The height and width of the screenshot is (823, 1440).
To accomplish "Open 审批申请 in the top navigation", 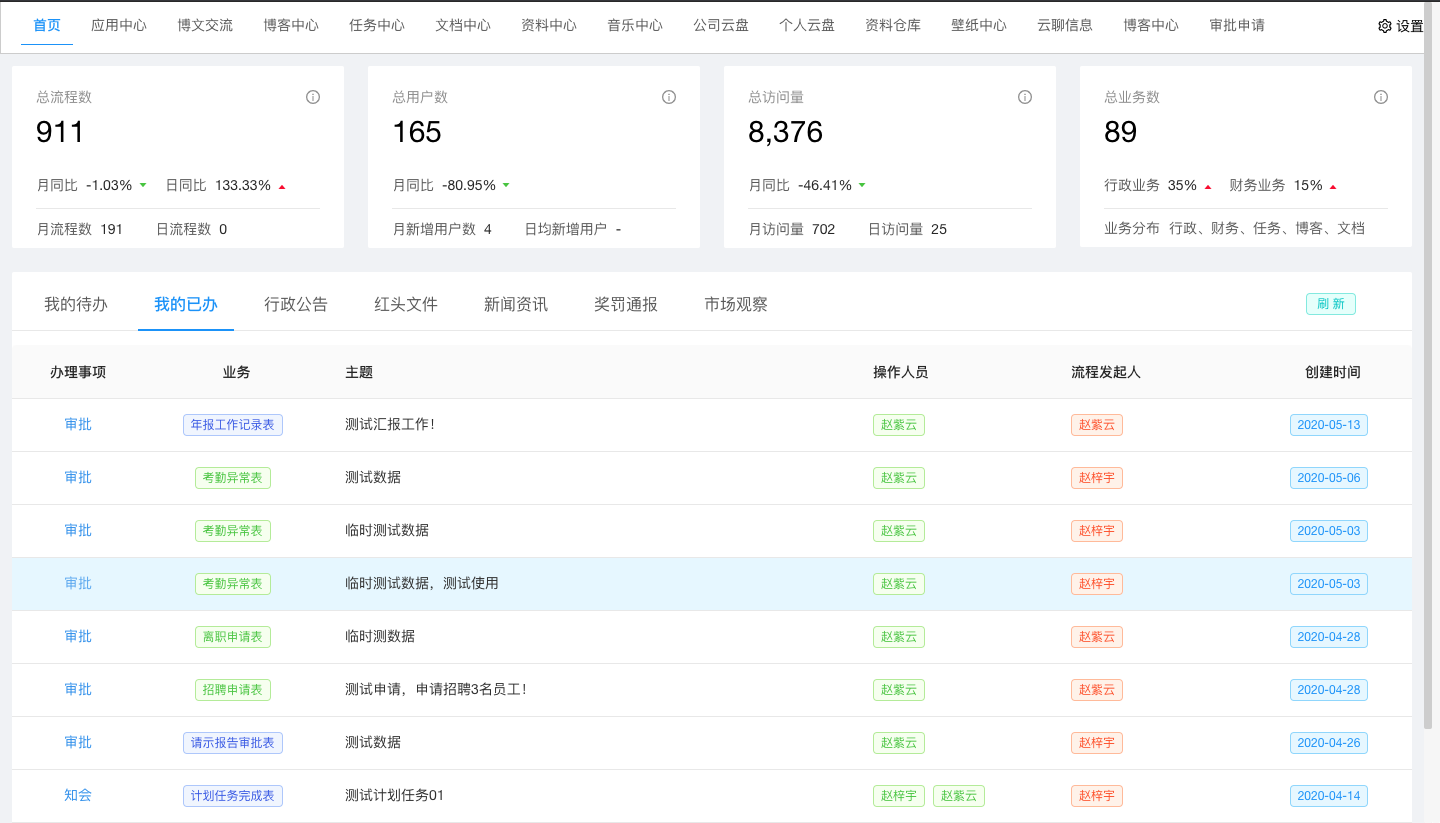I will 1237,25.
